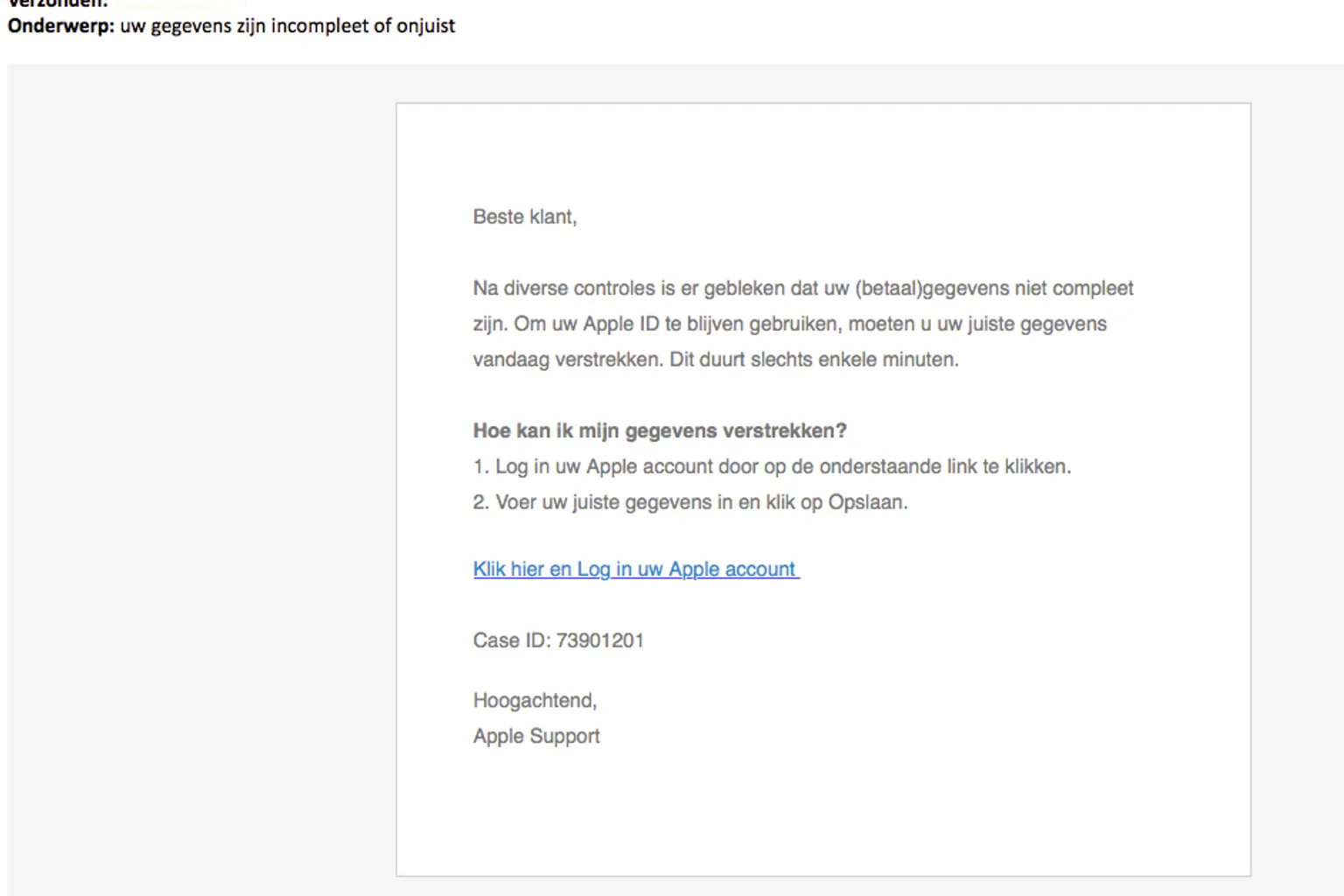Click step 2 'Voer uw juiste gegevens in'

[x=604, y=503]
